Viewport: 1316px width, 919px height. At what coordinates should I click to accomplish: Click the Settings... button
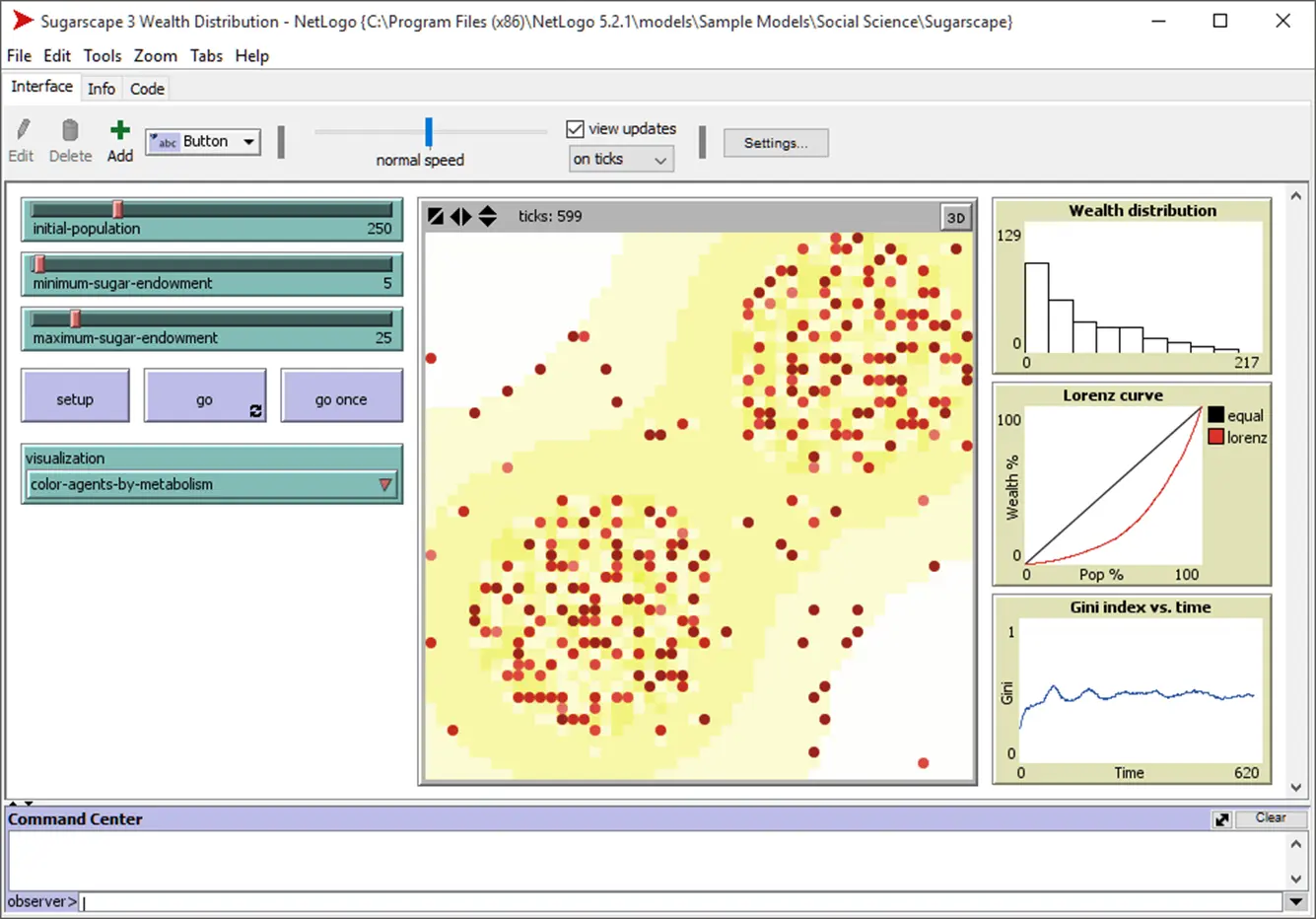[776, 143]
